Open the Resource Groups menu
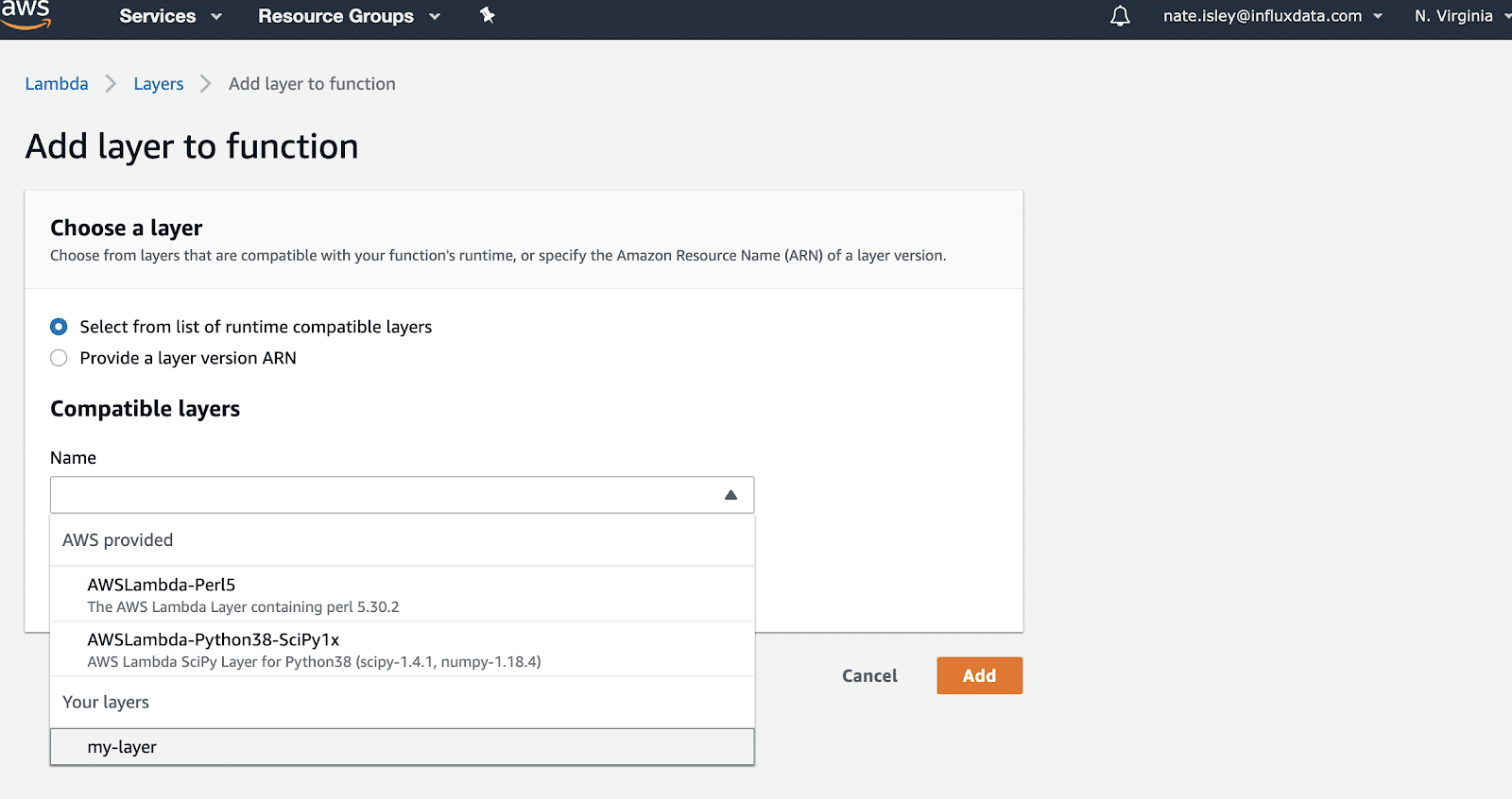Image resolution: width=1512 pixels, height=799 pixels. pyautogui.click(x=349, y=16)
